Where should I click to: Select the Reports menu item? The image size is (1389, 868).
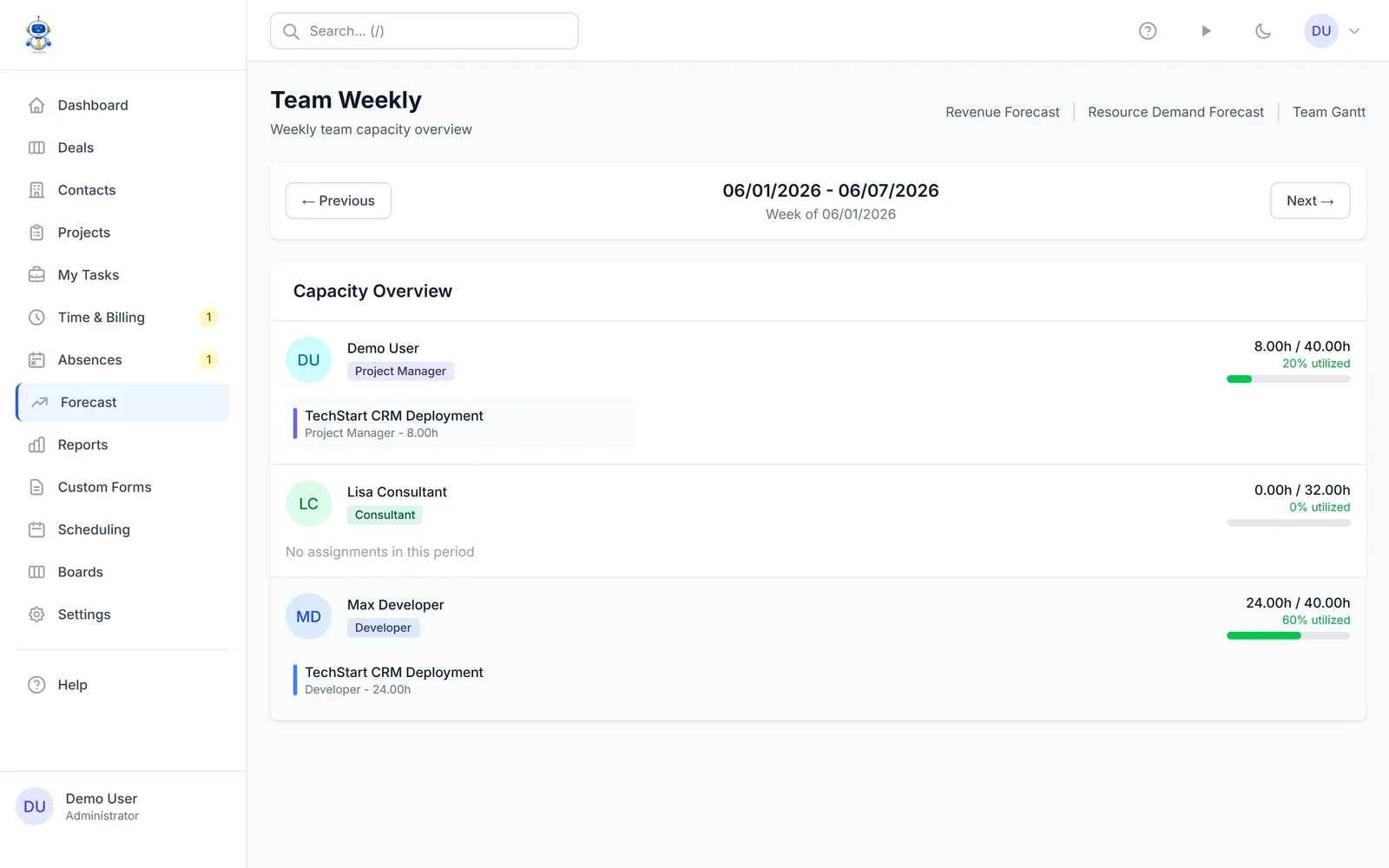(122, 445)
